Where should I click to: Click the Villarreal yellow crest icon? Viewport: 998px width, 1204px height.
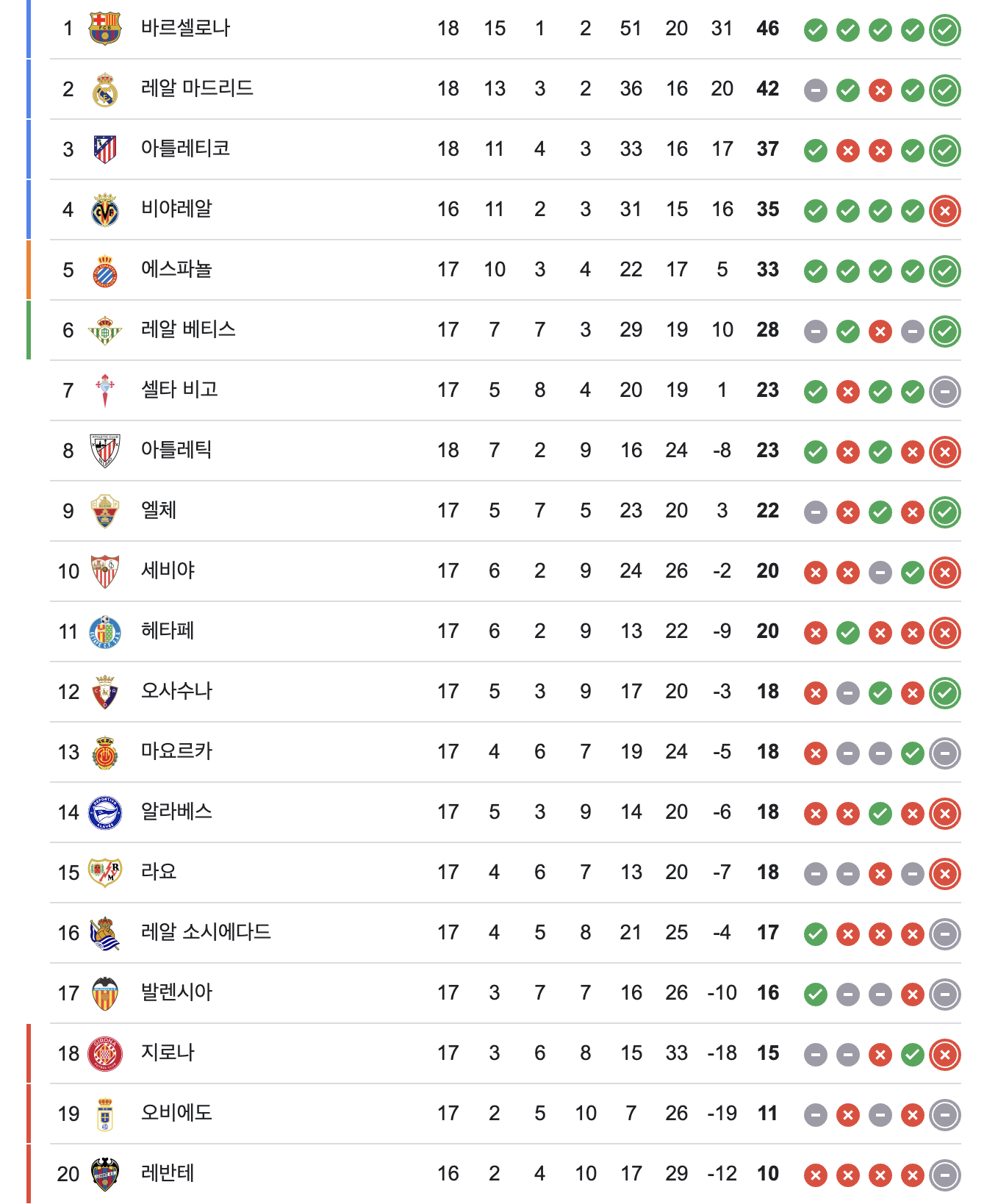pos(105,210)
